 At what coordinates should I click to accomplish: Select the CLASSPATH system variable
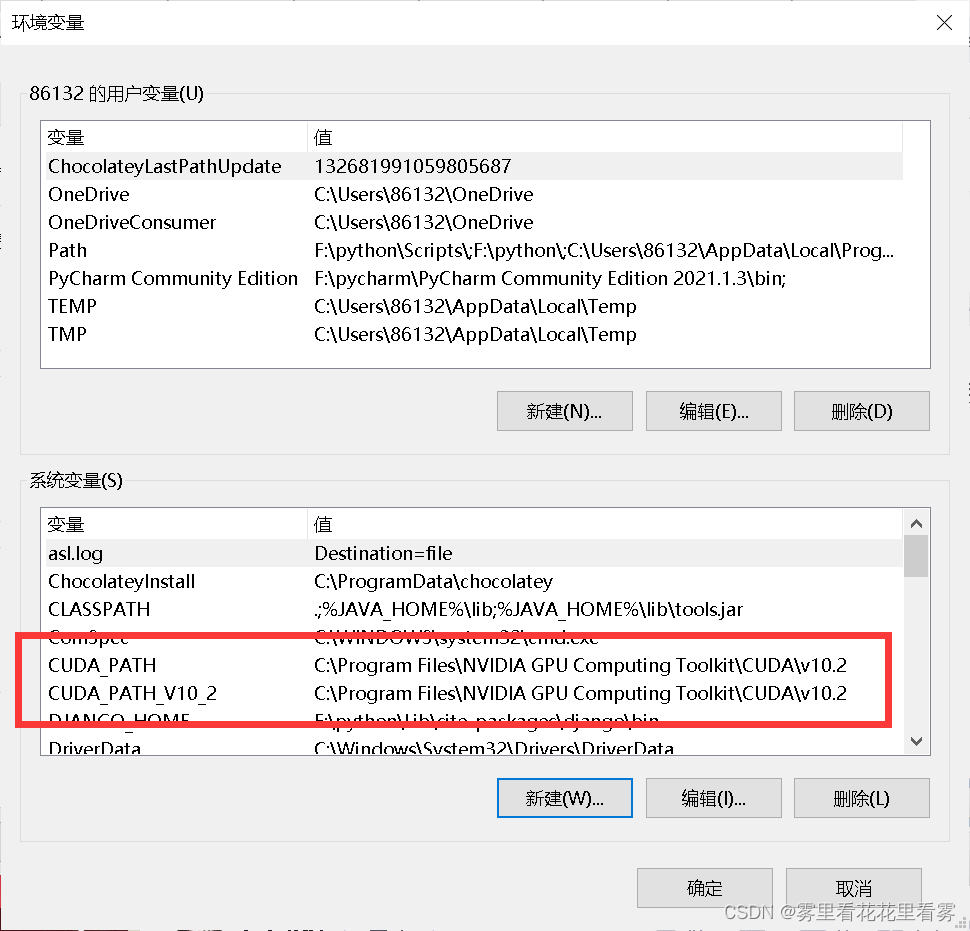click(474, 609)
